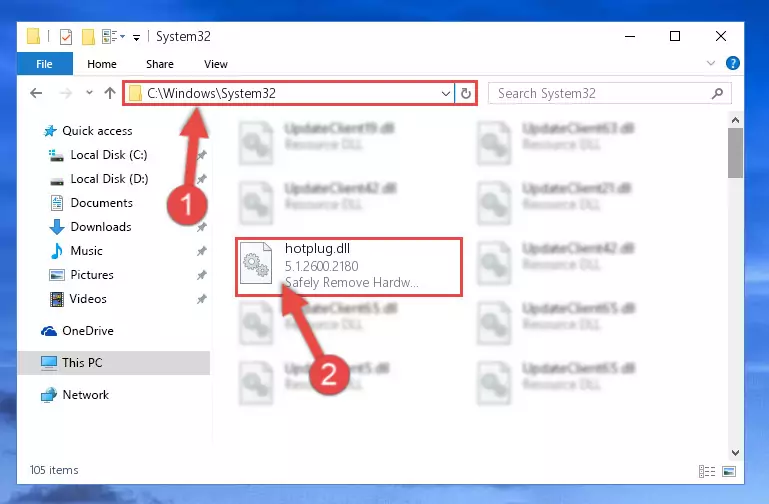Viewport: 769px width, 504px height.
Task: Go up one folder level
Action: tap(110, 93)
